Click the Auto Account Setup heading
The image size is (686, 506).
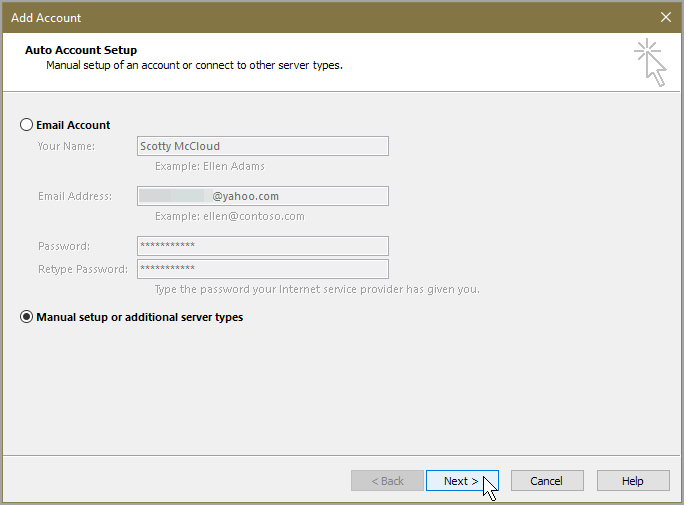pyautogui.click(x=81, y=50)
